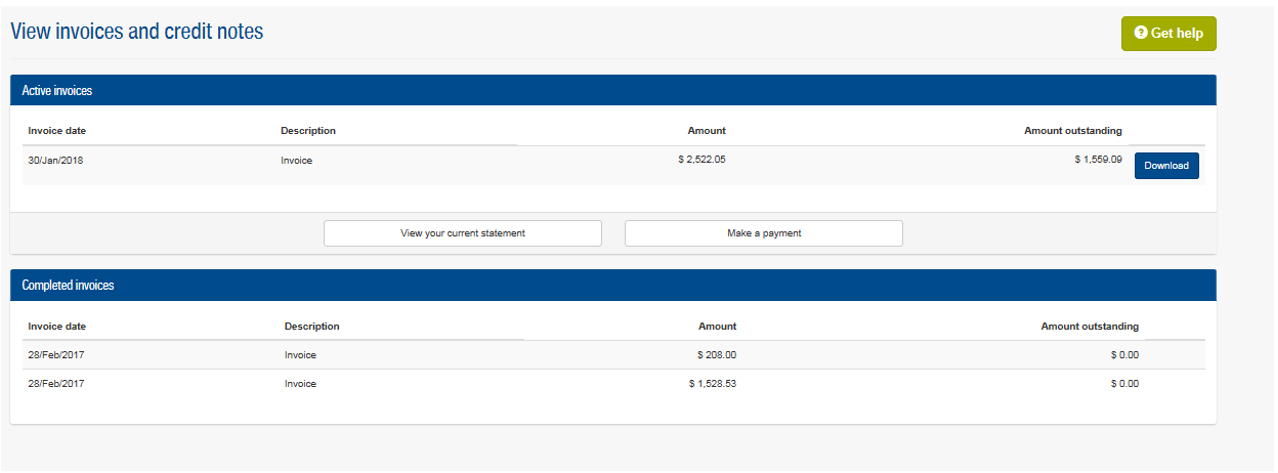The width and height of the screenshot is (1278, 473).
Task: Select the 30/Jan/2018 invoice date cell
Action: tap(55, 160)
